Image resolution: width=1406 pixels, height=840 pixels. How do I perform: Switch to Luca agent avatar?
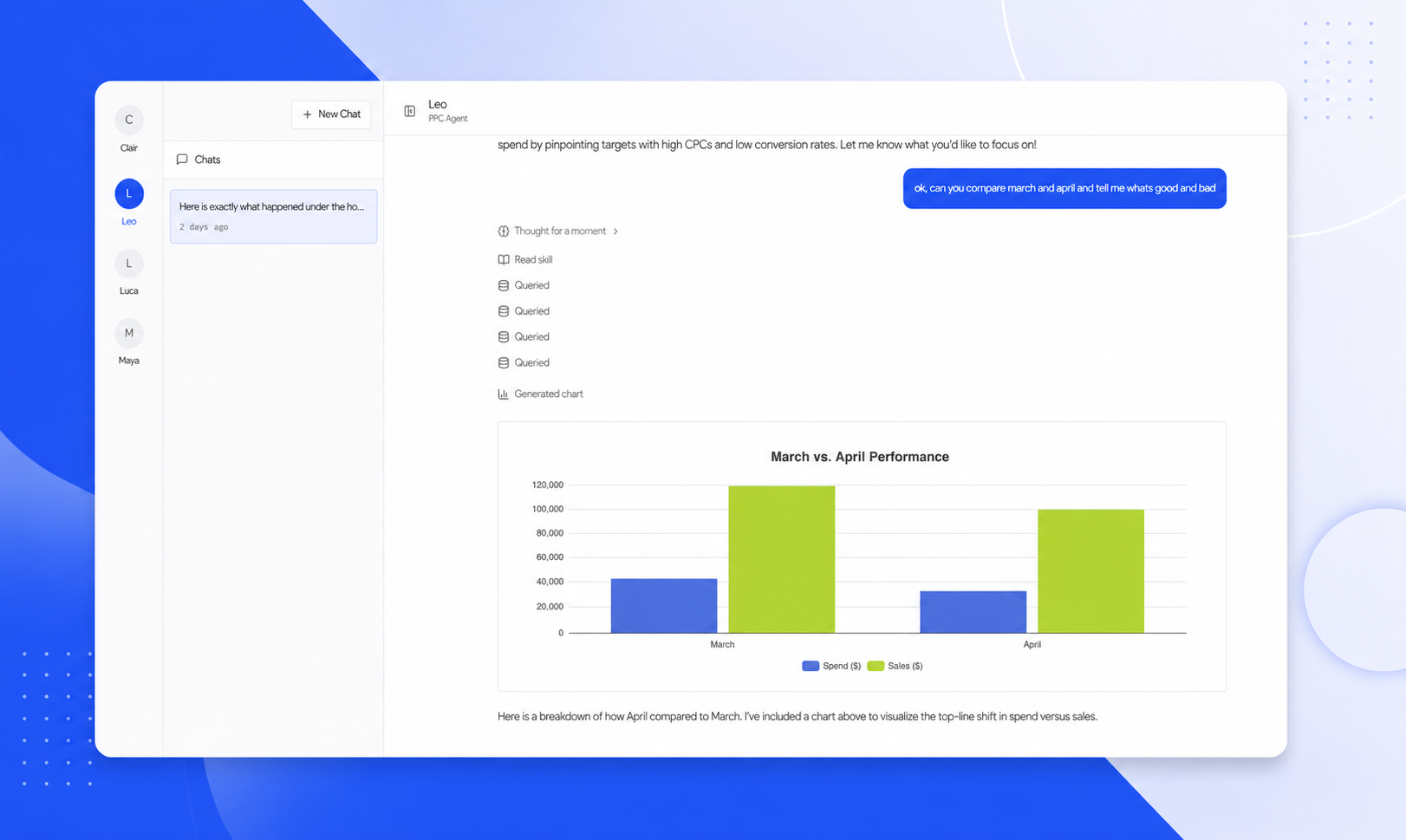(x=129, y=264)
